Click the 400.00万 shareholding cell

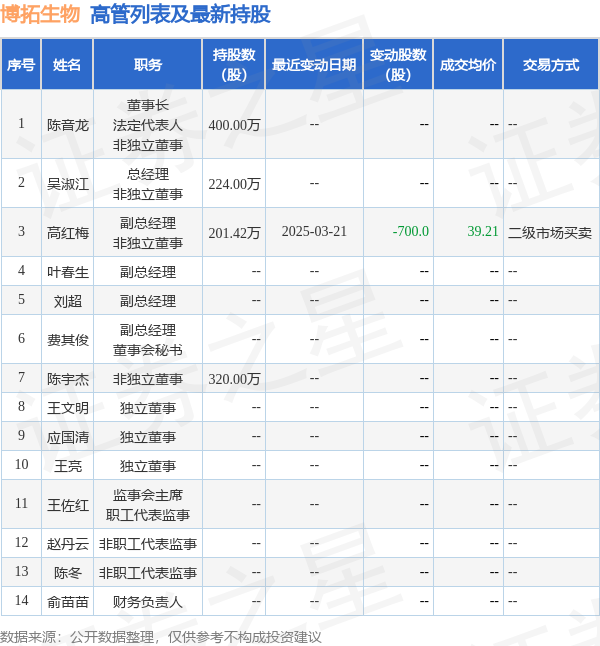click(234, 125)
